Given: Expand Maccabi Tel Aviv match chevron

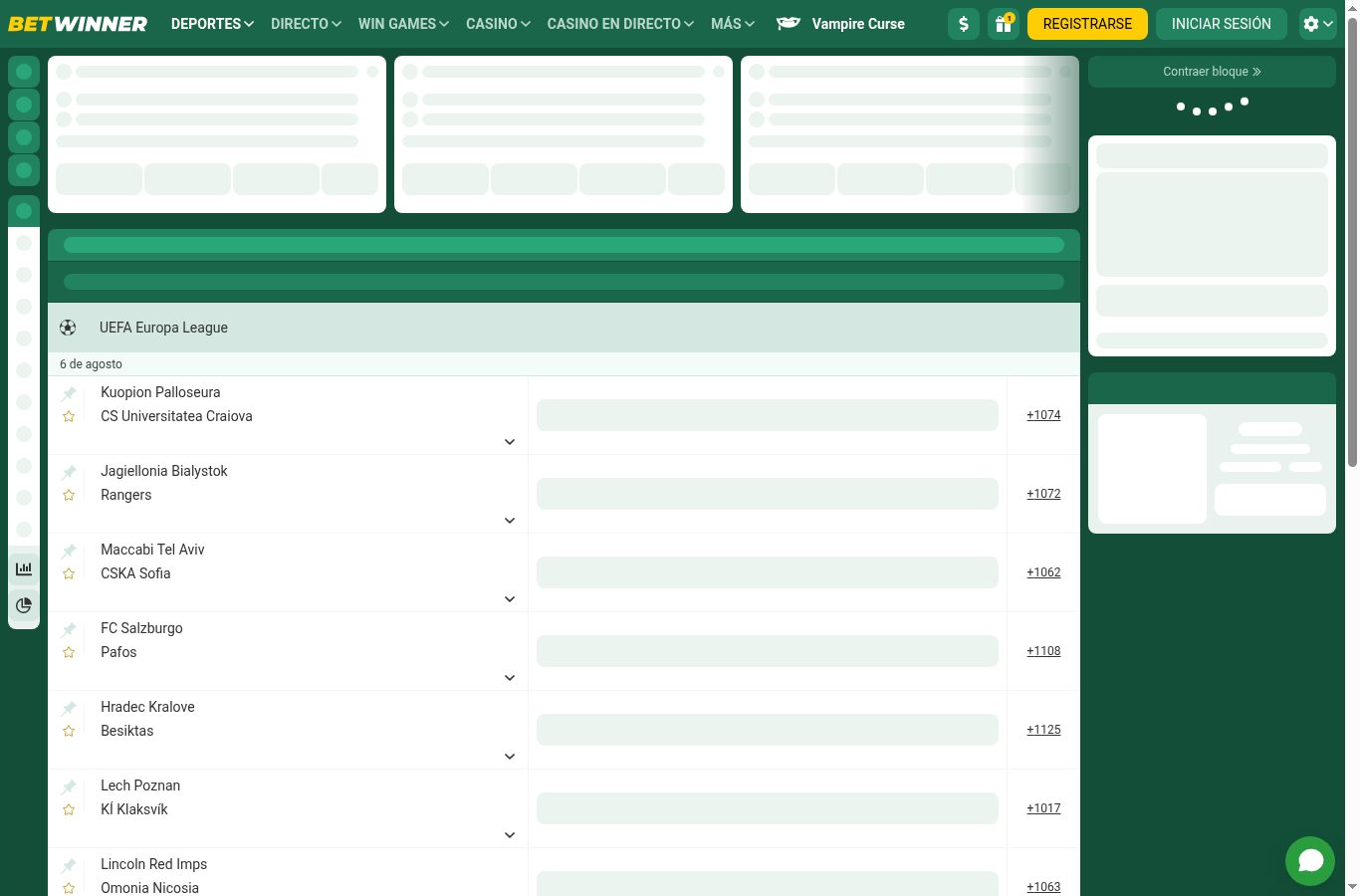Looking at the screenshot, I should (x=510, y=599).
